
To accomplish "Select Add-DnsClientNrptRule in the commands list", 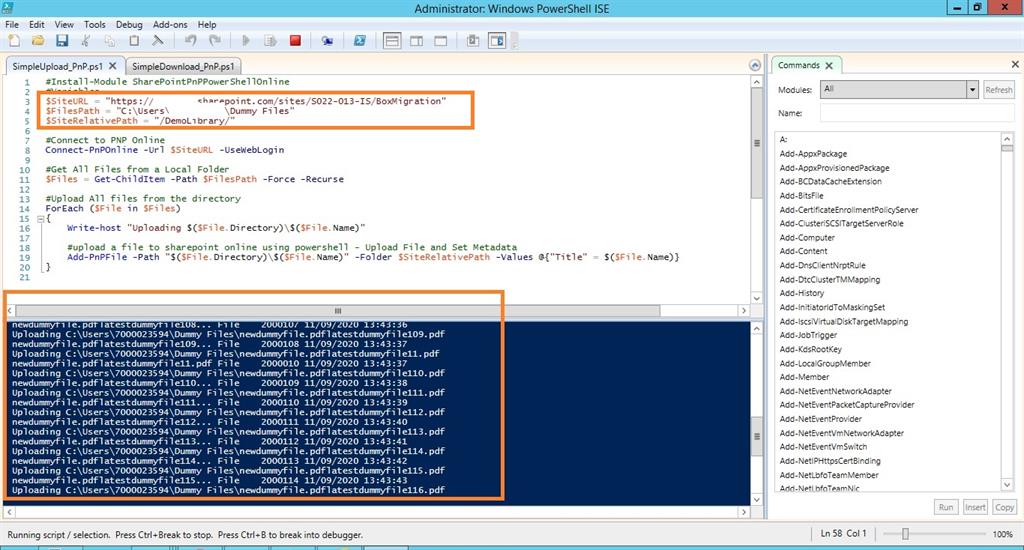I will pyautogui.click(x=822, y=265).
